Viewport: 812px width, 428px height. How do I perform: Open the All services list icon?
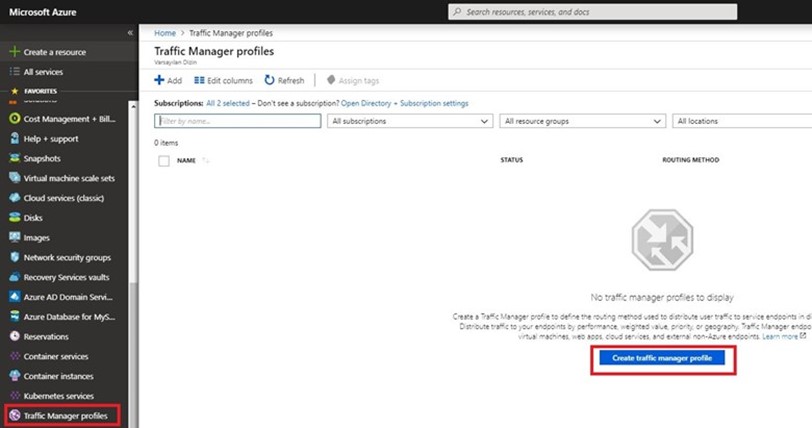click(14, 72)
